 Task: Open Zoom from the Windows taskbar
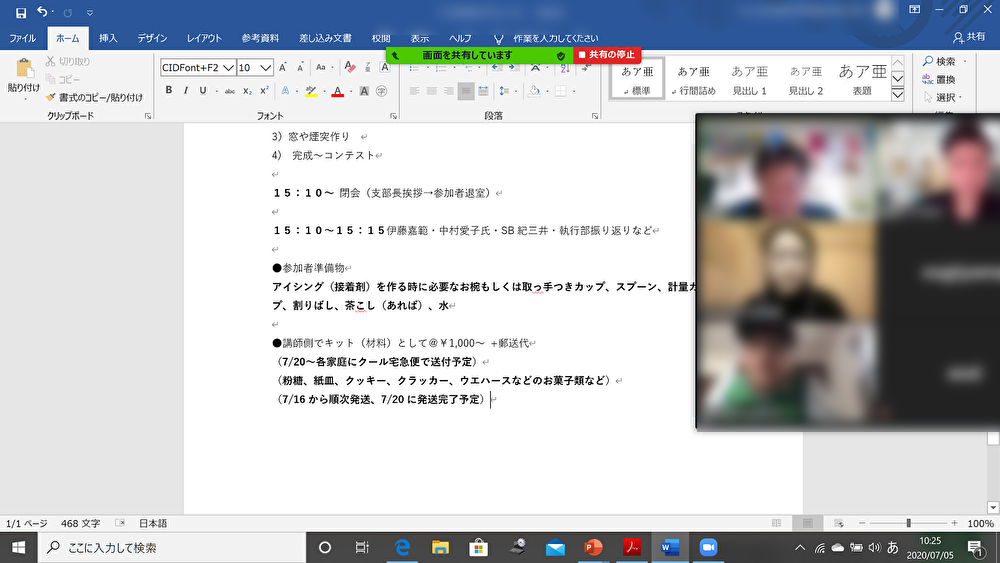click(x=709, y=547)
